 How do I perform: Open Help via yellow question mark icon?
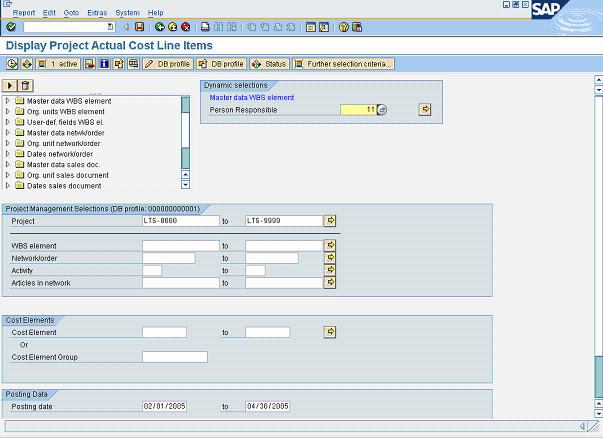click(344, 27)
